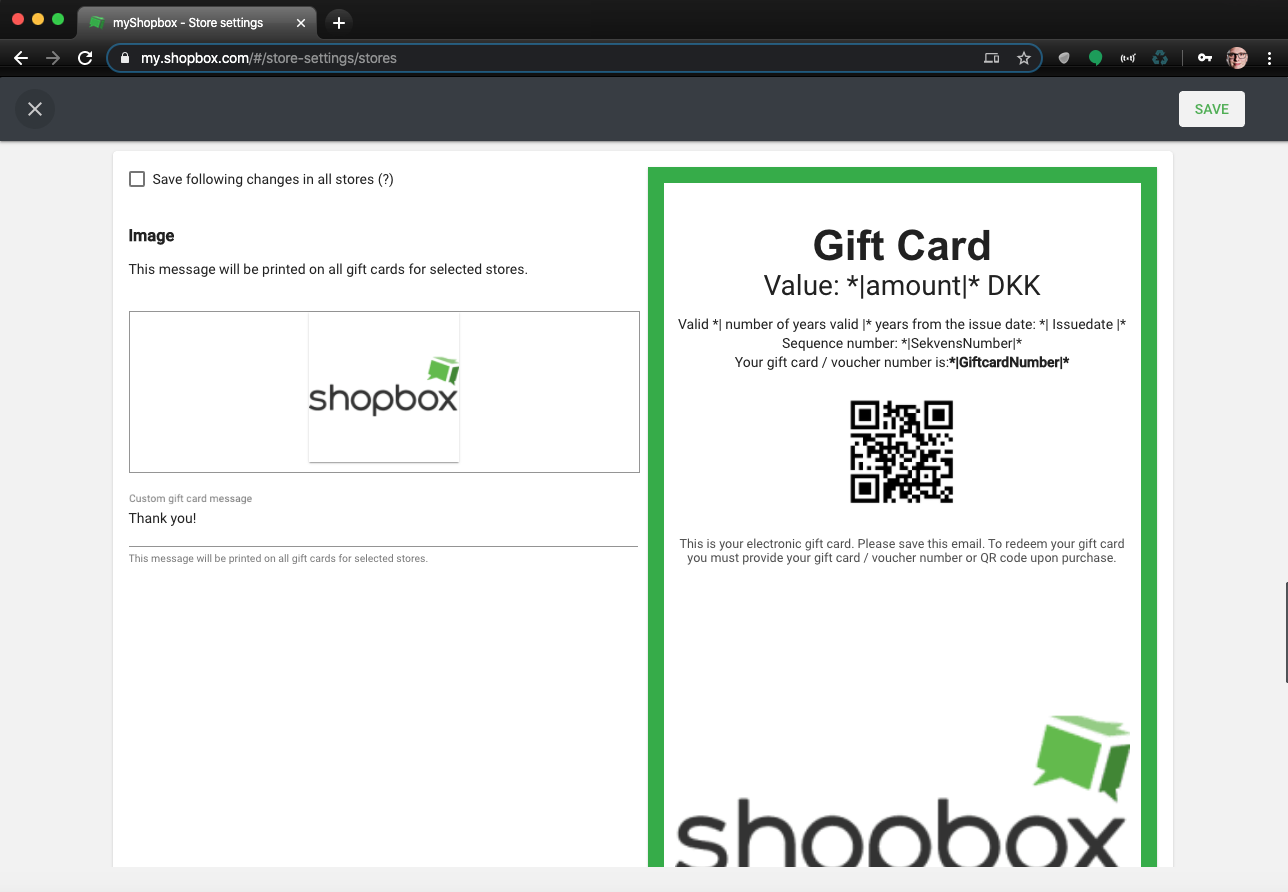Open the Chrome three-dot menu
Viewport: 1288px width, 892px height.
tap(1270, 58)
